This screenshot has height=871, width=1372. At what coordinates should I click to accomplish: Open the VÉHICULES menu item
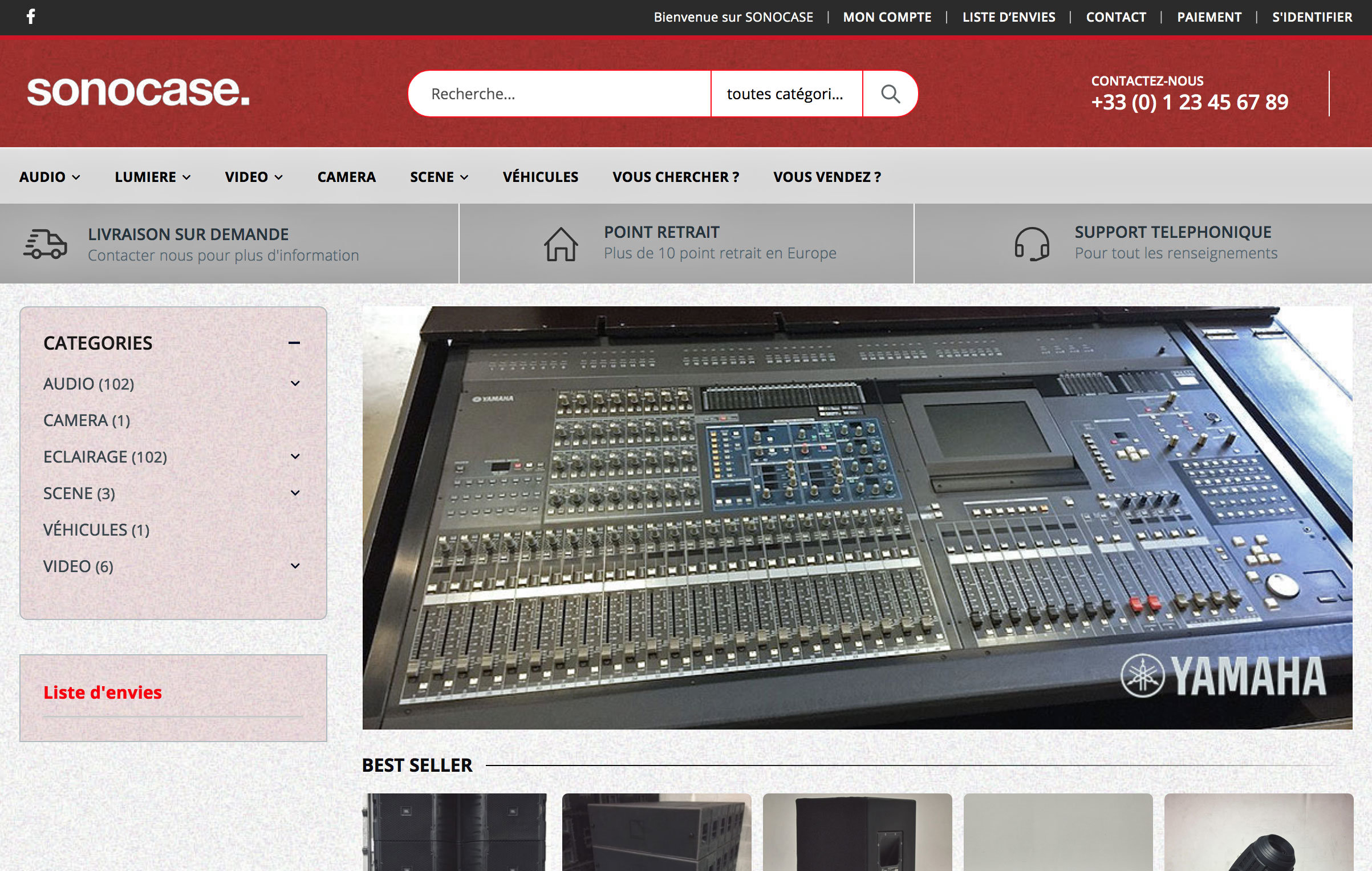point(540,177)
